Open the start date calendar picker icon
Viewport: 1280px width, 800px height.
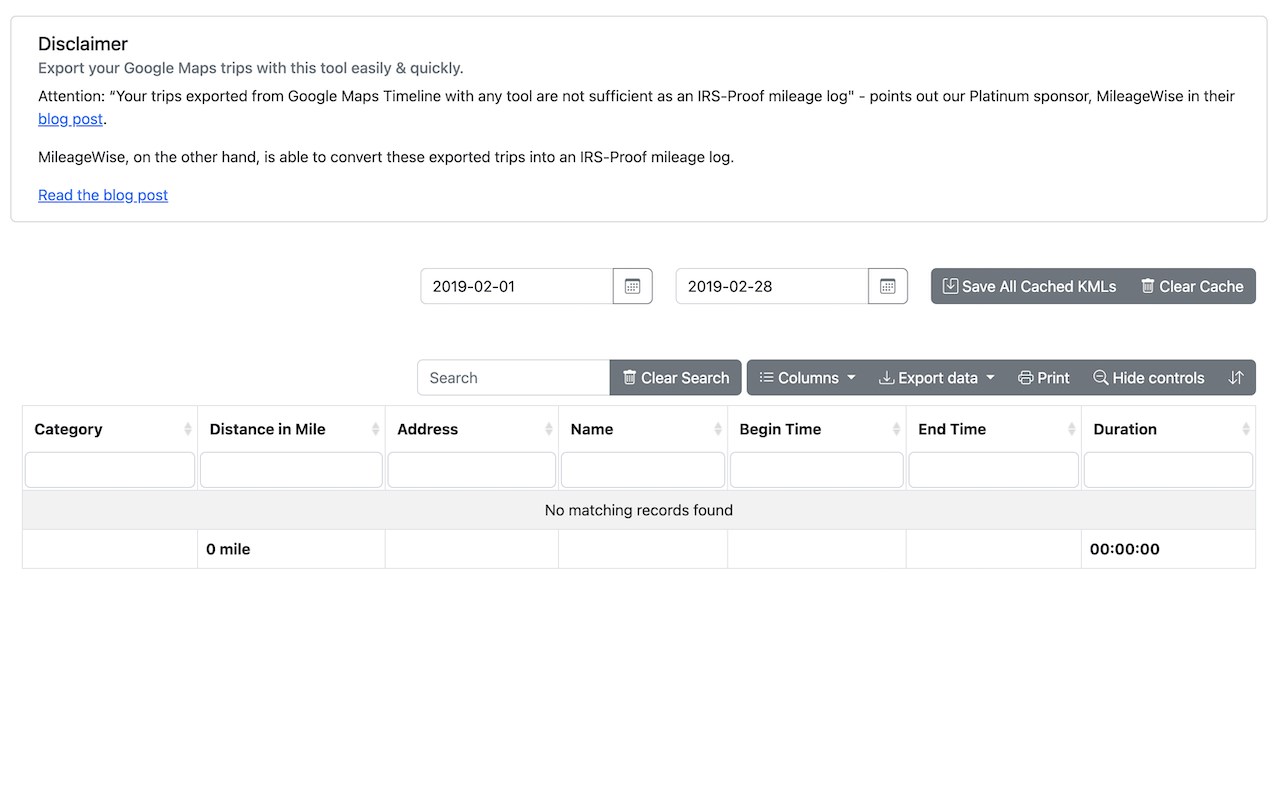point(632,286)
